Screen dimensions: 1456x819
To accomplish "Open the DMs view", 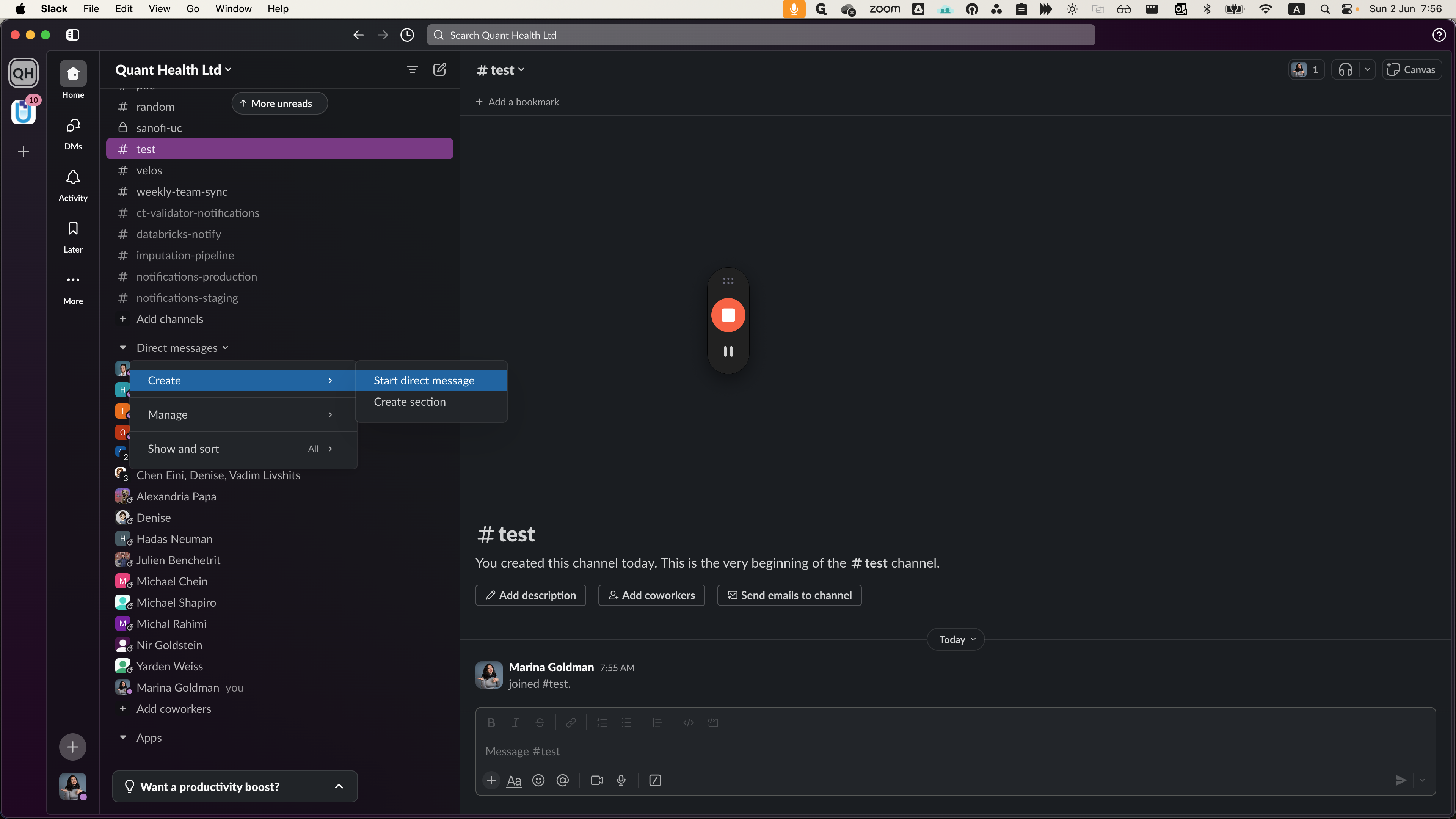I will pyautogui.click(x=73, y=133).
